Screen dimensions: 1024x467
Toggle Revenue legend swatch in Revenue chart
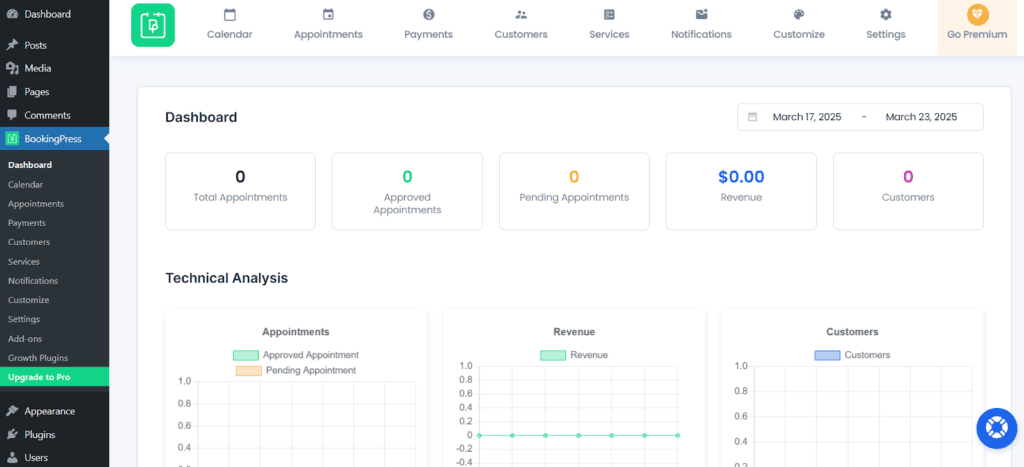point(552,355)
